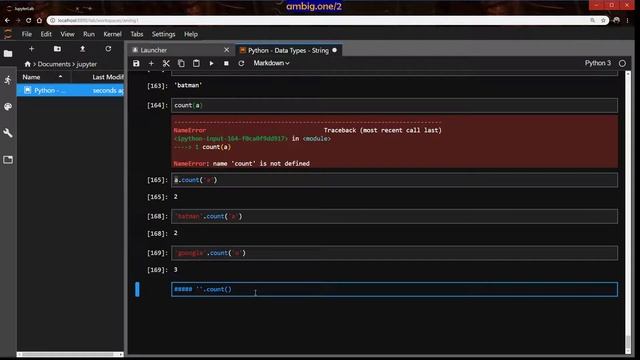Screen dimensions: 640x360
Task: Open the File menu
Action: pyautogui.click(x=27, y=34)
